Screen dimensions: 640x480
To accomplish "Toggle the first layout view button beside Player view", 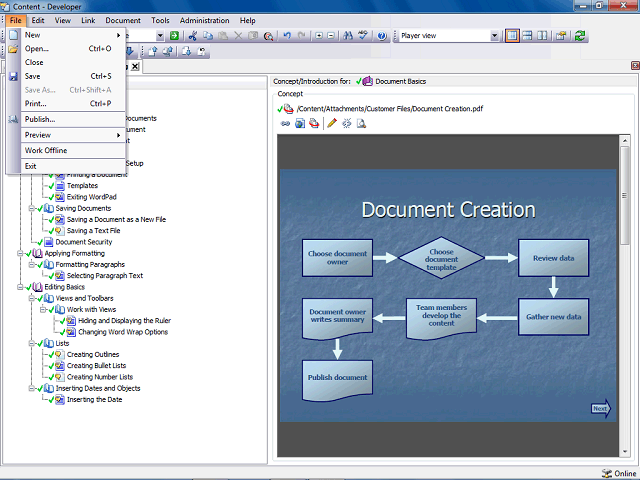I will (512, 36).
